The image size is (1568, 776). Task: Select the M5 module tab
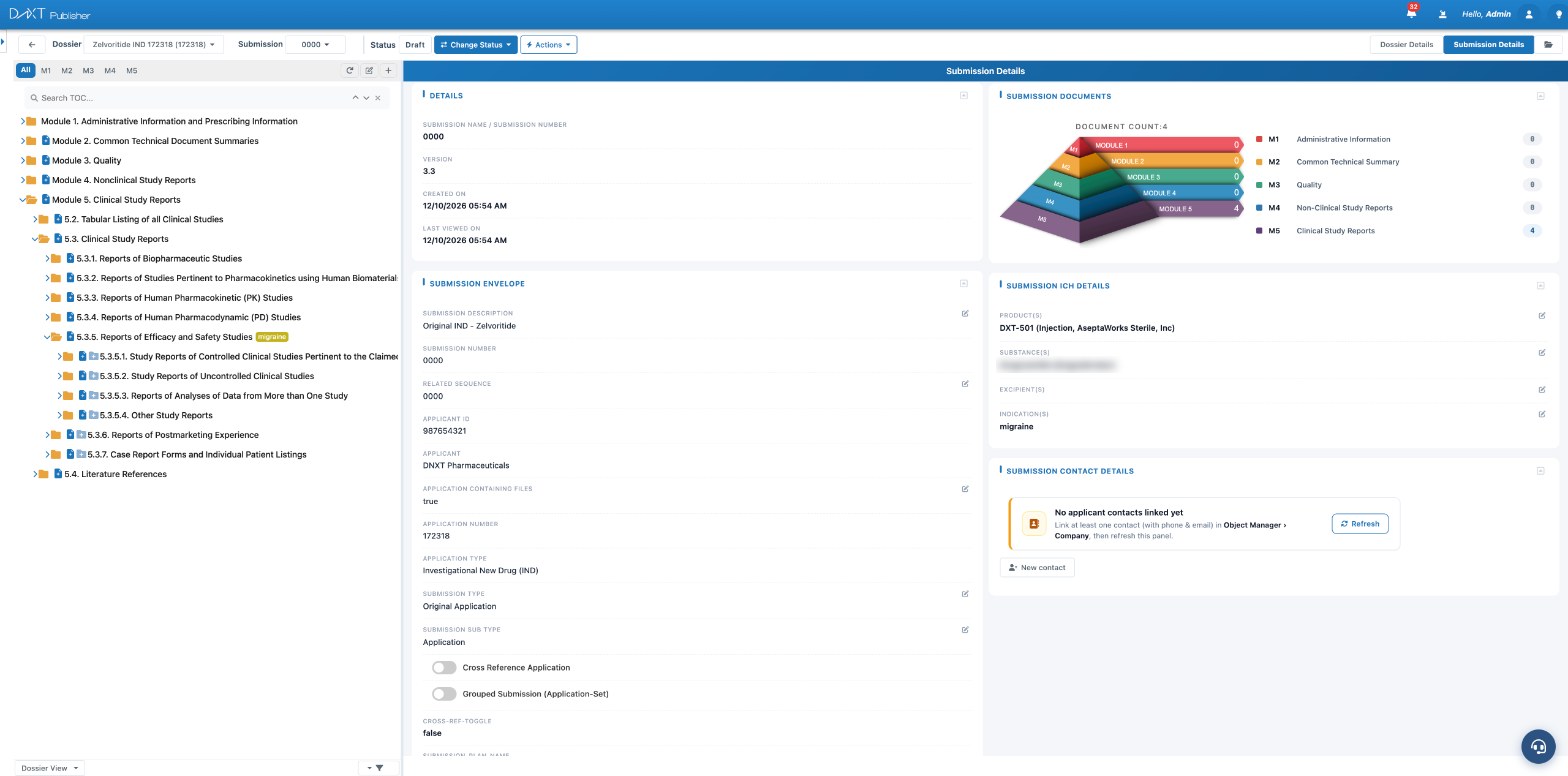click(131, 70)
